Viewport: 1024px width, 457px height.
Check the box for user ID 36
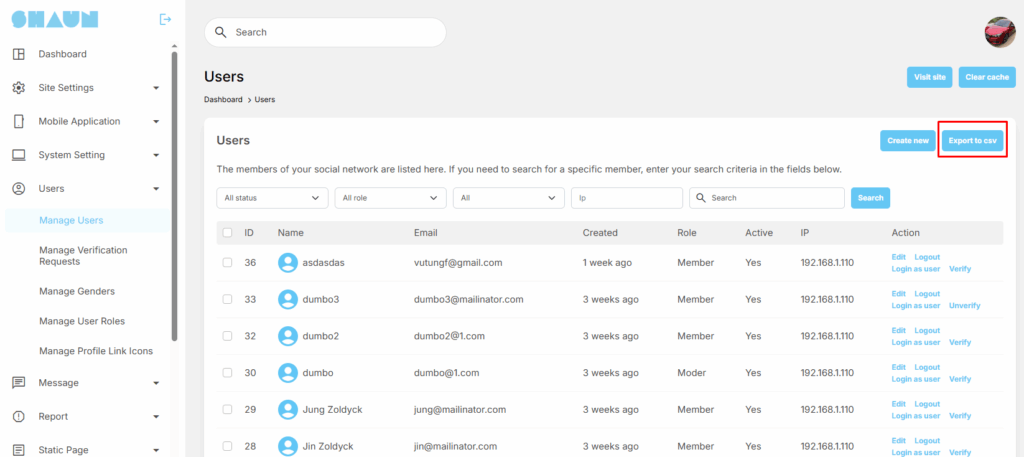228,263
